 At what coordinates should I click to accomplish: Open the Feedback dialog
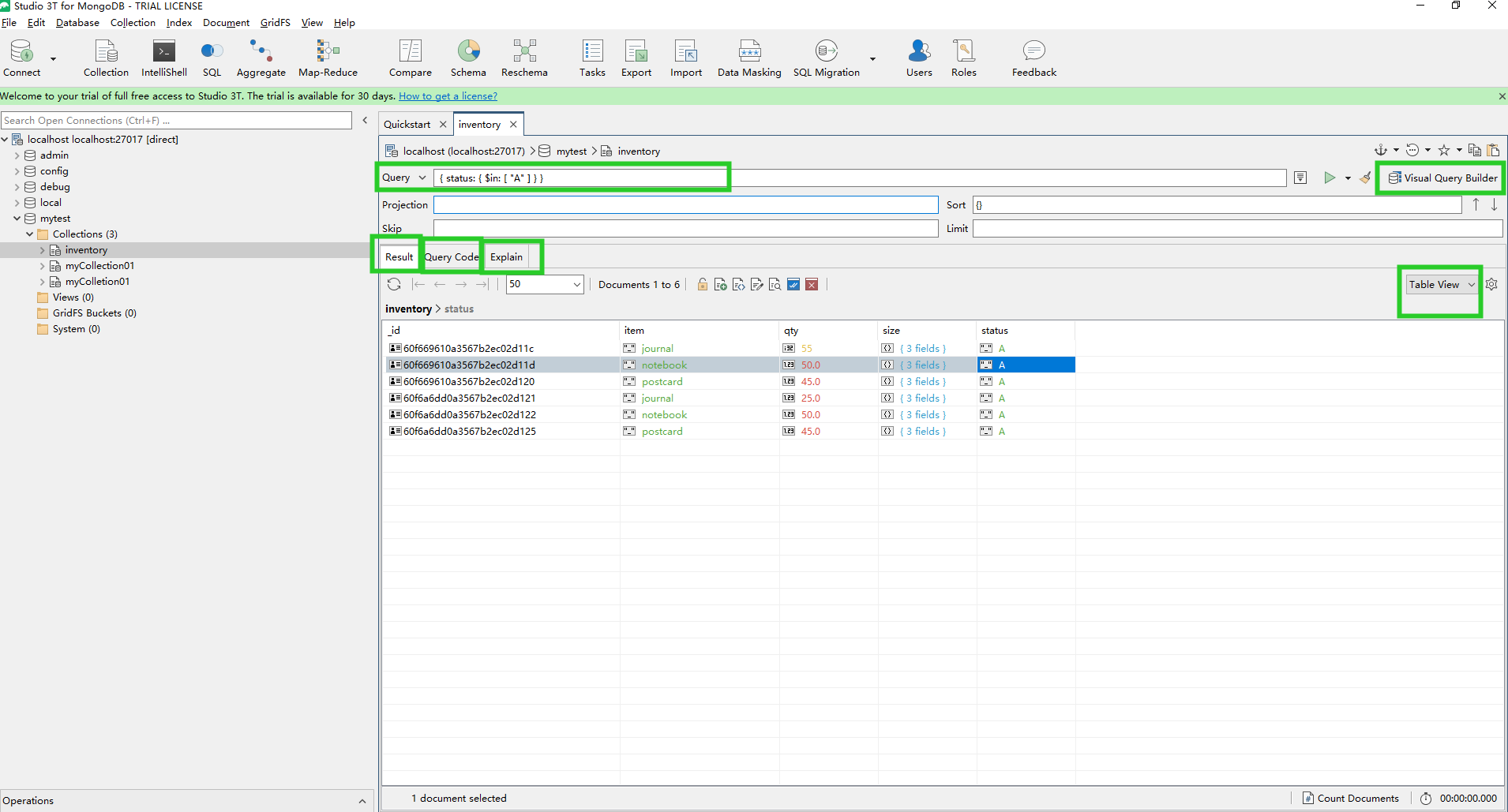(1034, 58)
